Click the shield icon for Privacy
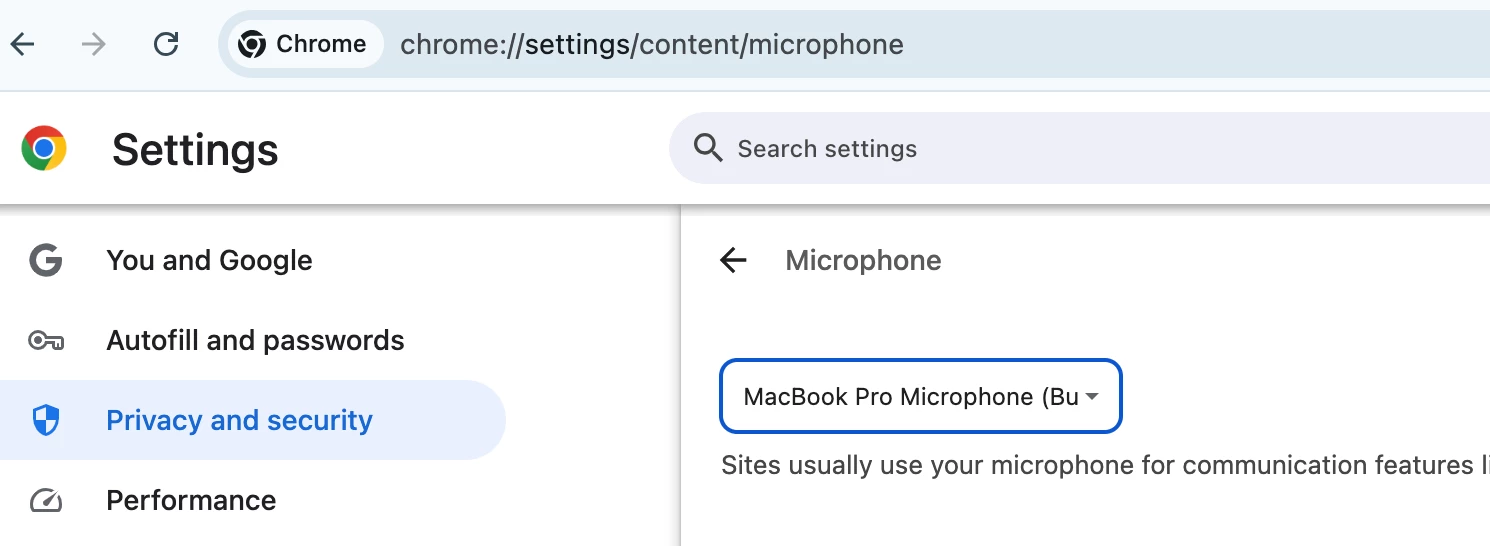 coord(46,421)
